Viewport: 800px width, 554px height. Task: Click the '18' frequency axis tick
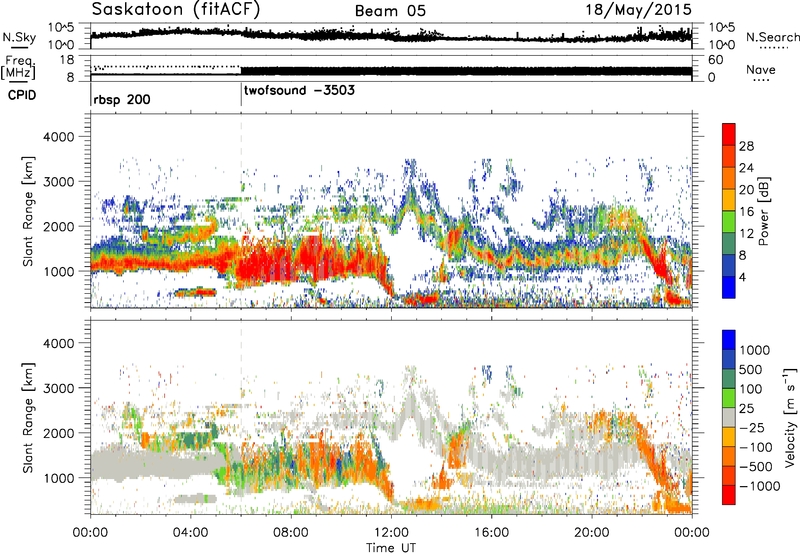click(67, 60)
